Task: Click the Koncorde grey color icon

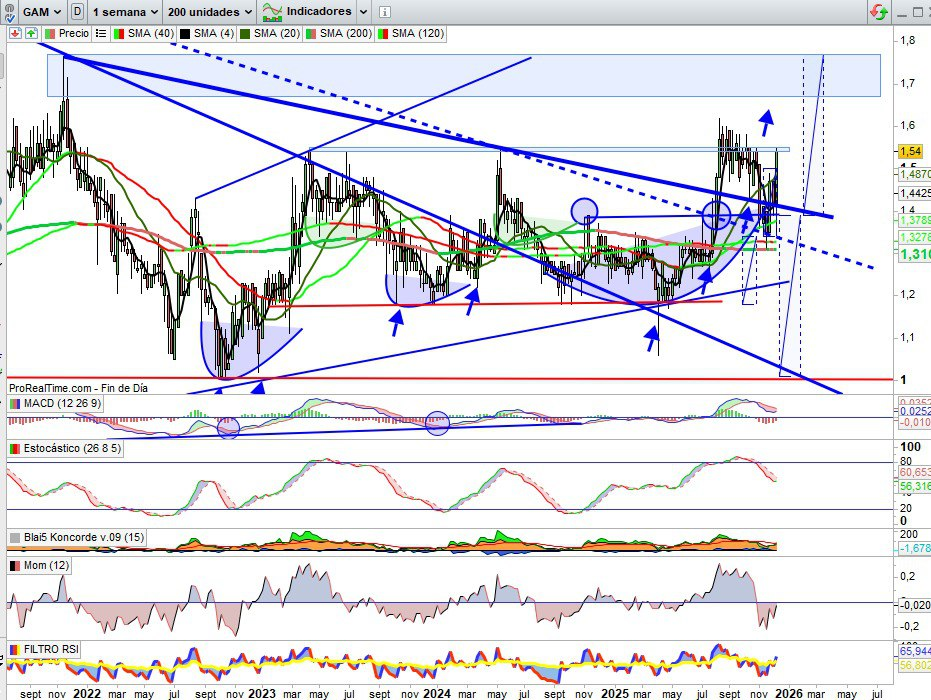Action: click(x=15, y=538)
